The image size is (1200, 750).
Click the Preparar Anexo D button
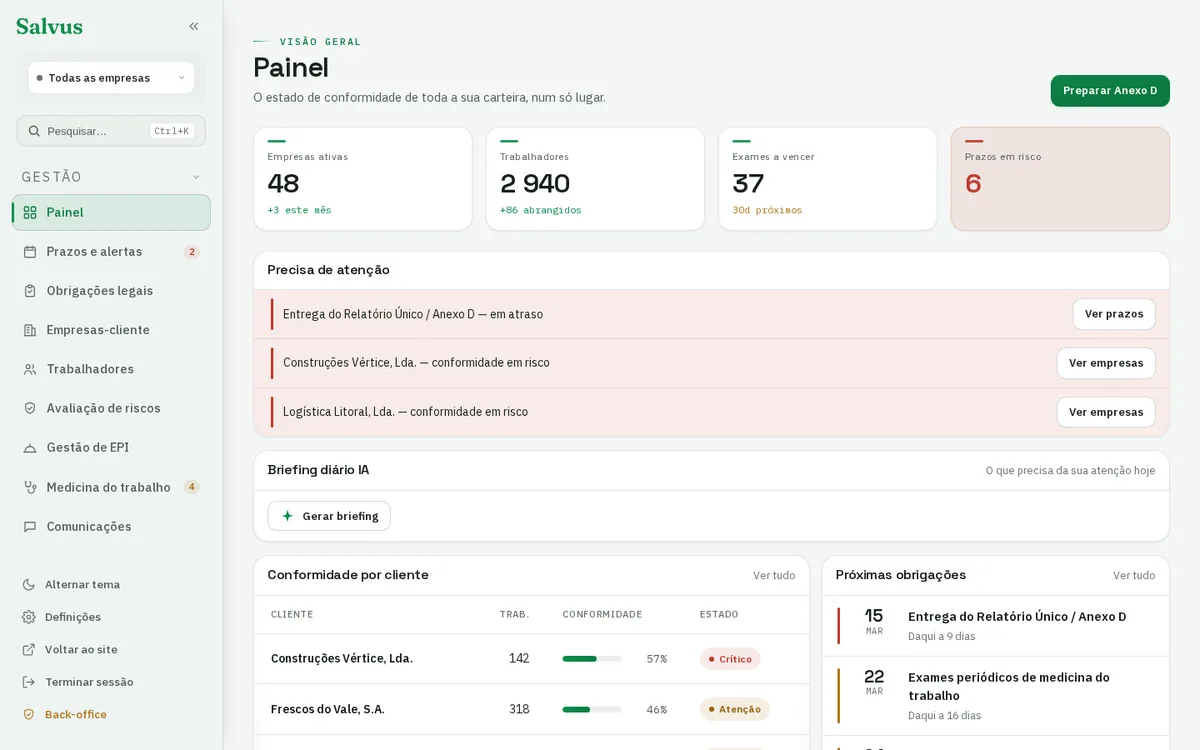[1110, 90]
